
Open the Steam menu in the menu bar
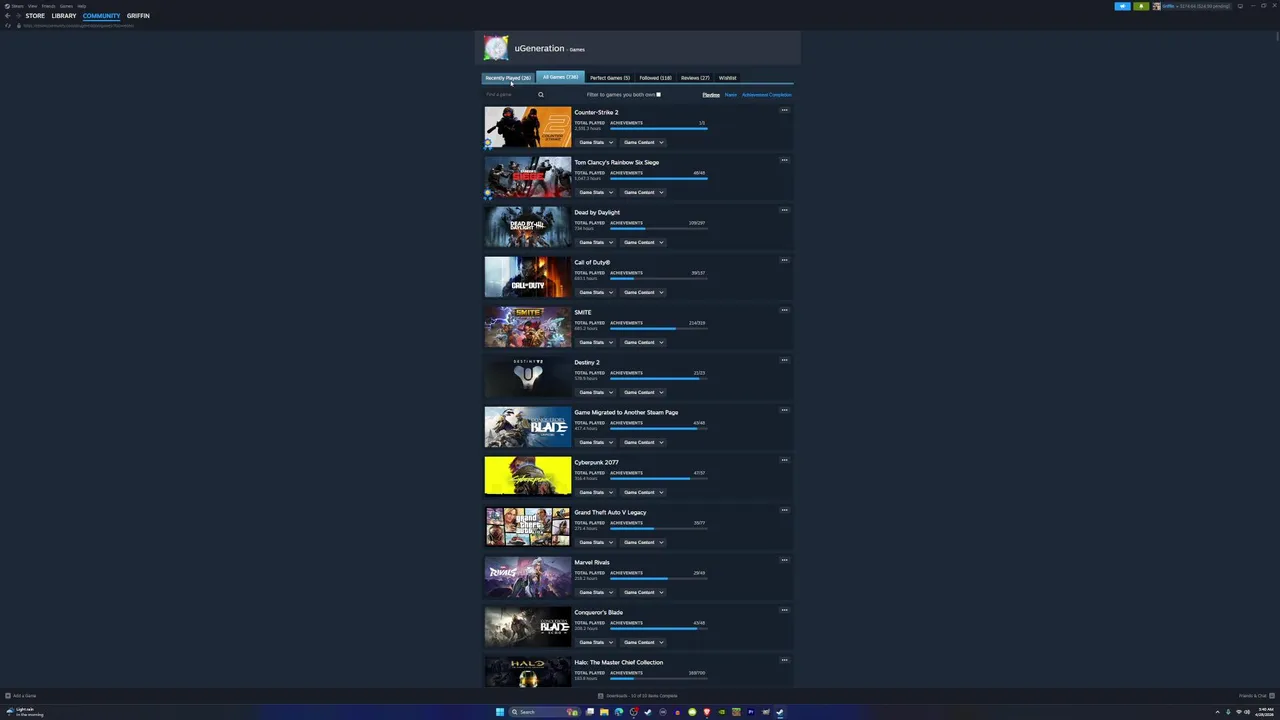click(x=17, y=6)
